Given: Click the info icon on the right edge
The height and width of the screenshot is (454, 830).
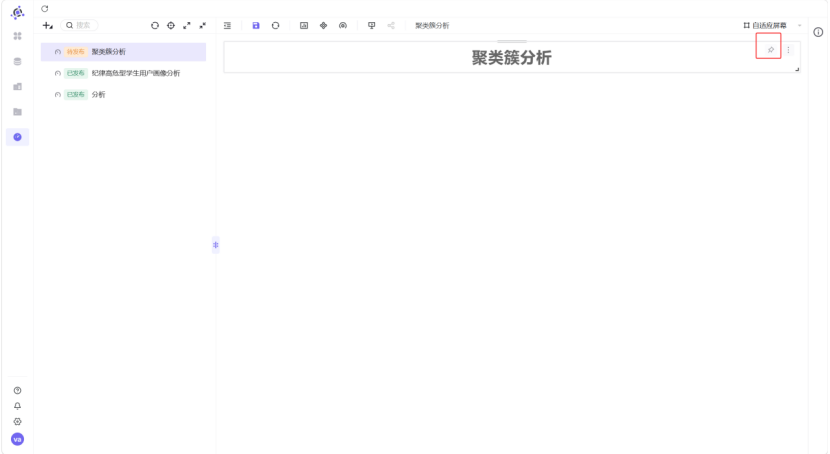Looking at the screenshot, I should (x=818, y=32).
